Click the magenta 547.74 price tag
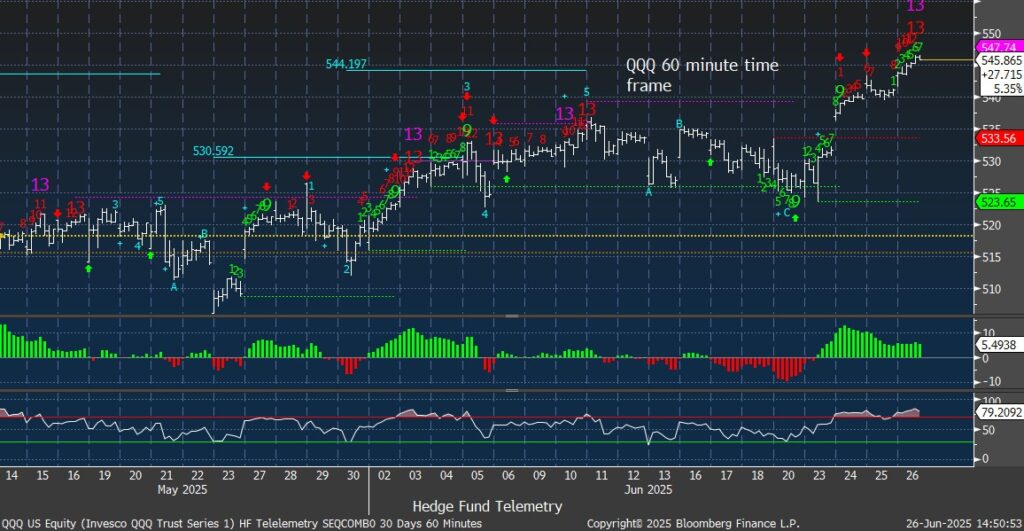This screenshot has width=1024, height=531. point(999,48)
